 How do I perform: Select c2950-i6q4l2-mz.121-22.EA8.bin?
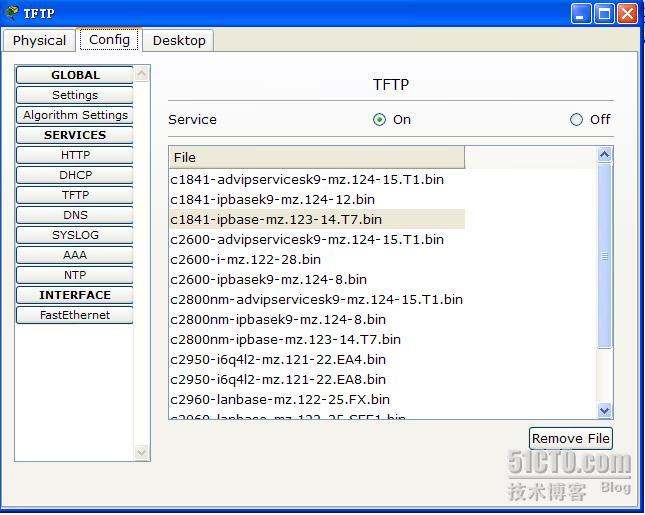317,379
